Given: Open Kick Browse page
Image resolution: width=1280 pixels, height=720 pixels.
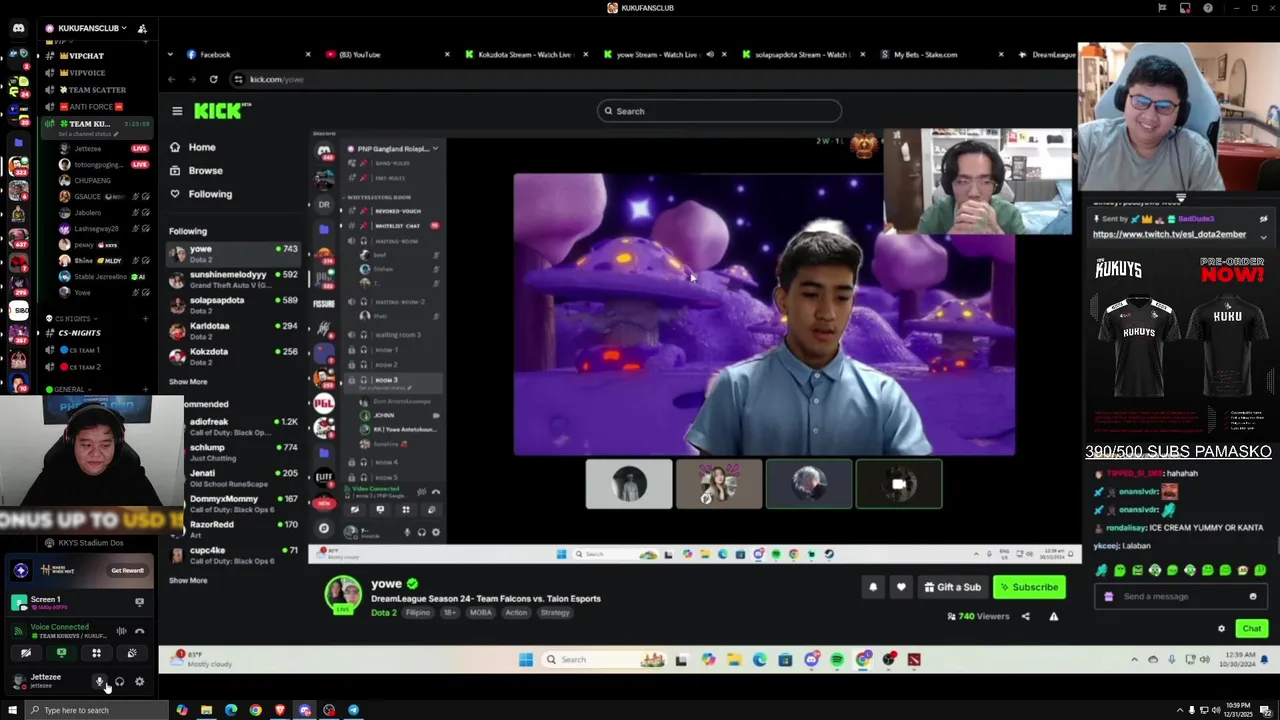Looking at the screenshot, I should [x=196, y=171].
